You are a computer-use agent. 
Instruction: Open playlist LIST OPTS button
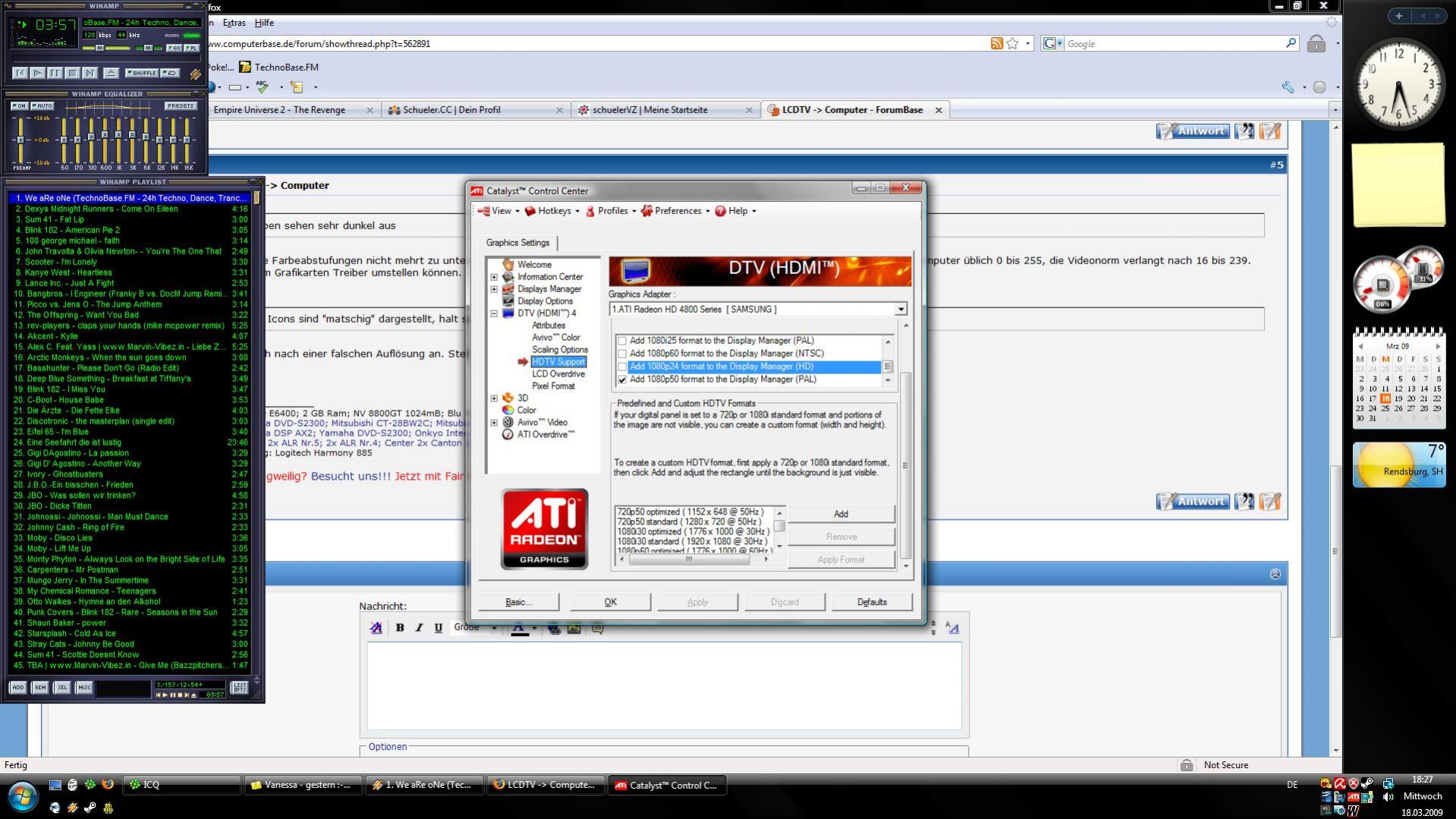pyautogui.click(x=239, y=687)
